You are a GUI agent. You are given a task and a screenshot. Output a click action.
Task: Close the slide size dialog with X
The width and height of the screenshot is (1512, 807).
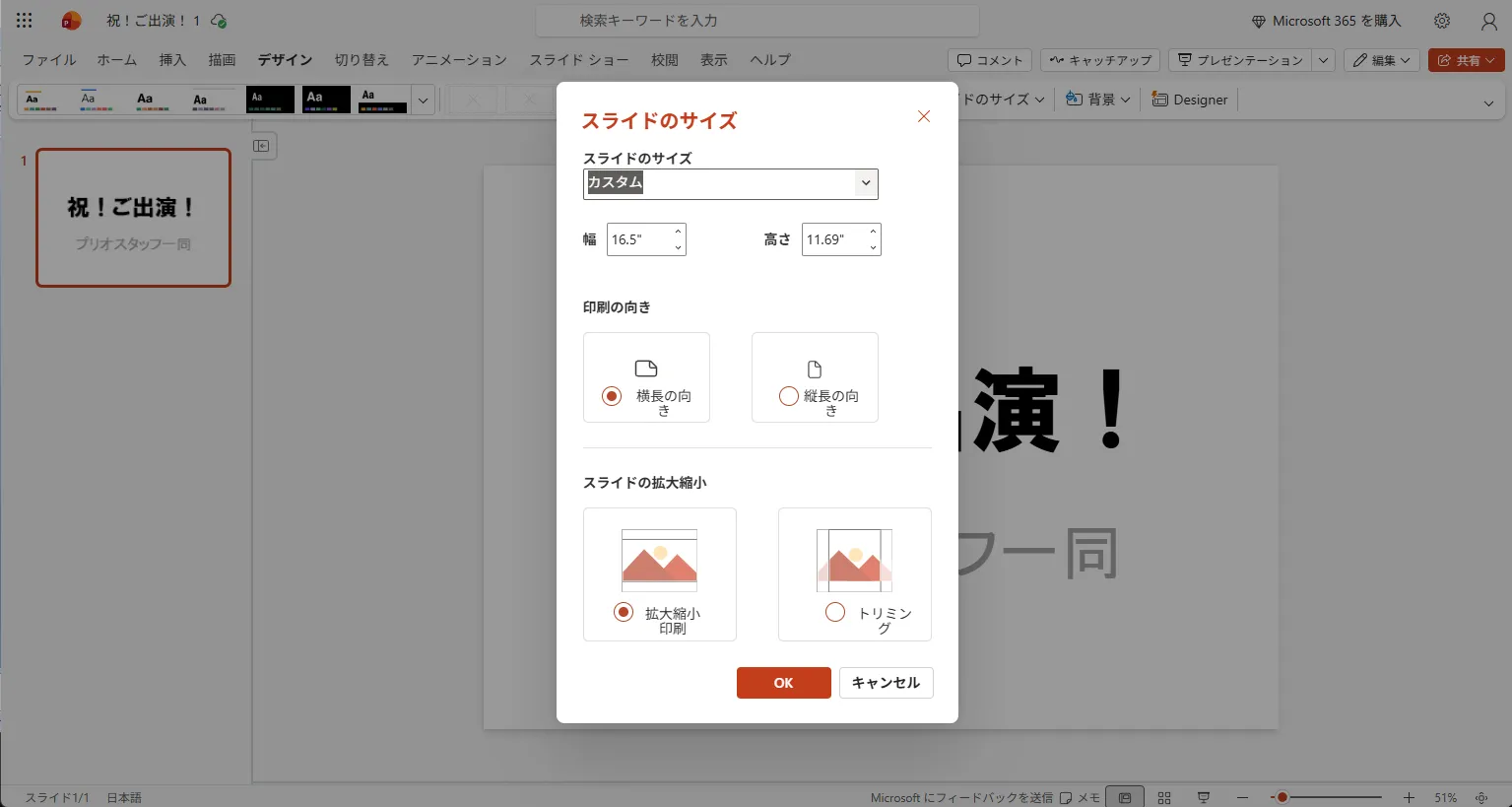[923, 116]
